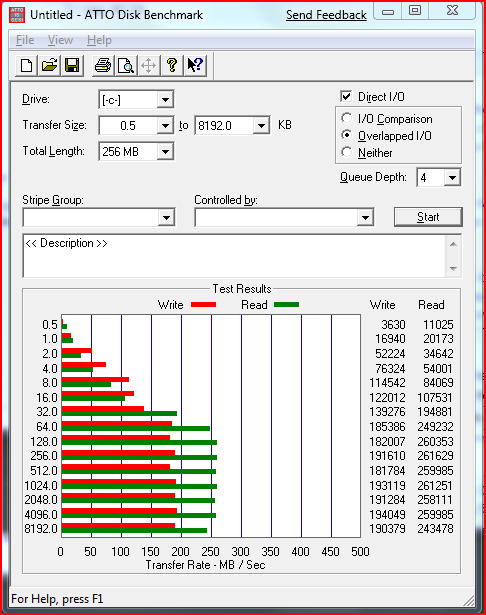Open the Total Length dropdown
Viewport: 486px width, 615px height.
tap(165, 151)
